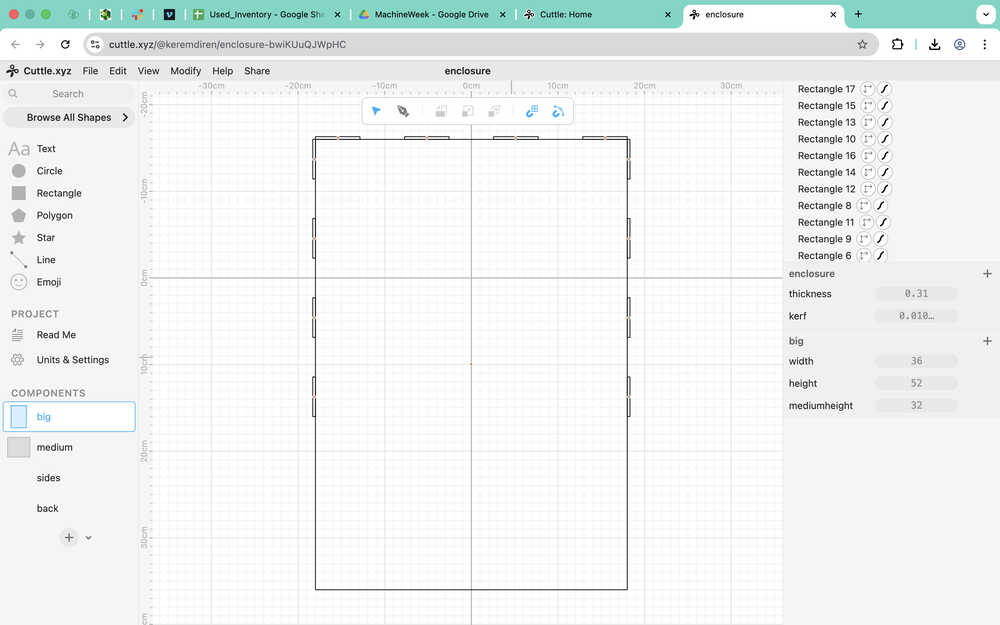Select the sides component
1000x625 pixels.
point(69,478)
